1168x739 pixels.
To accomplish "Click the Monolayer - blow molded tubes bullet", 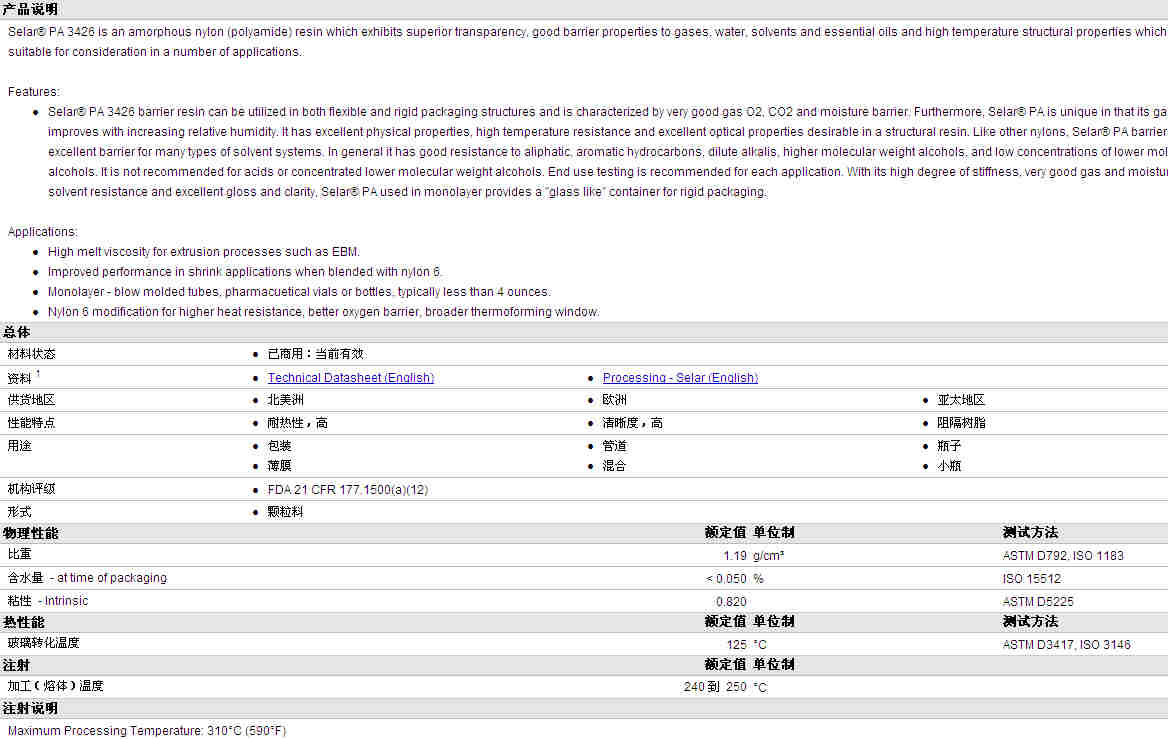I will pyautogui.click(x=299, y=292).
